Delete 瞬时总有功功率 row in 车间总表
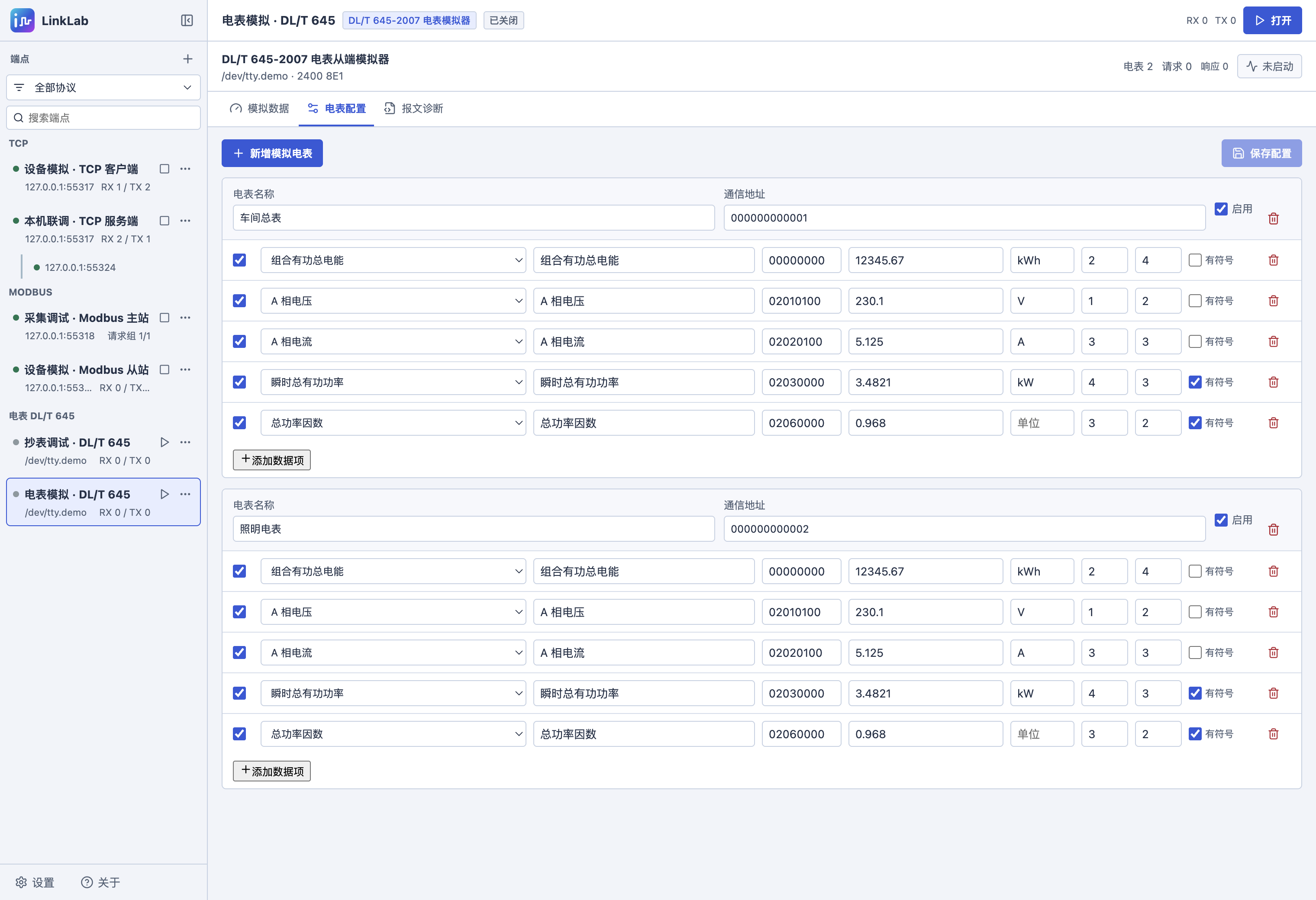 tap(1274, 382)
